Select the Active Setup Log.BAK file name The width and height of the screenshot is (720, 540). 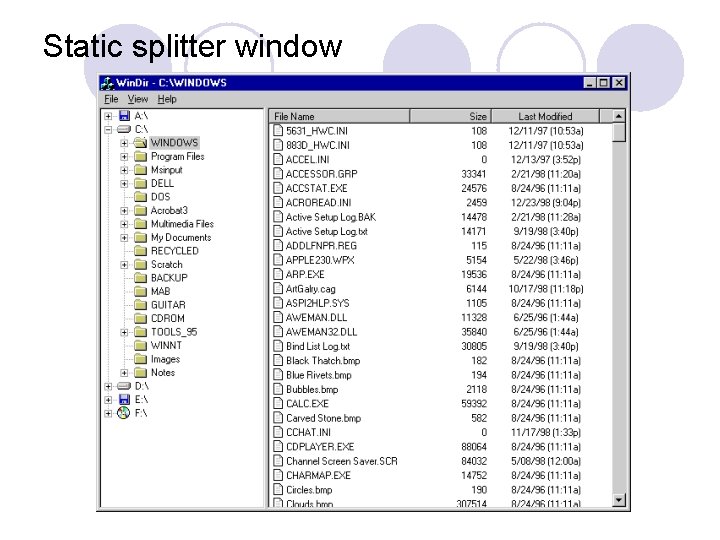pyautogui.click(x=331, y=217)
